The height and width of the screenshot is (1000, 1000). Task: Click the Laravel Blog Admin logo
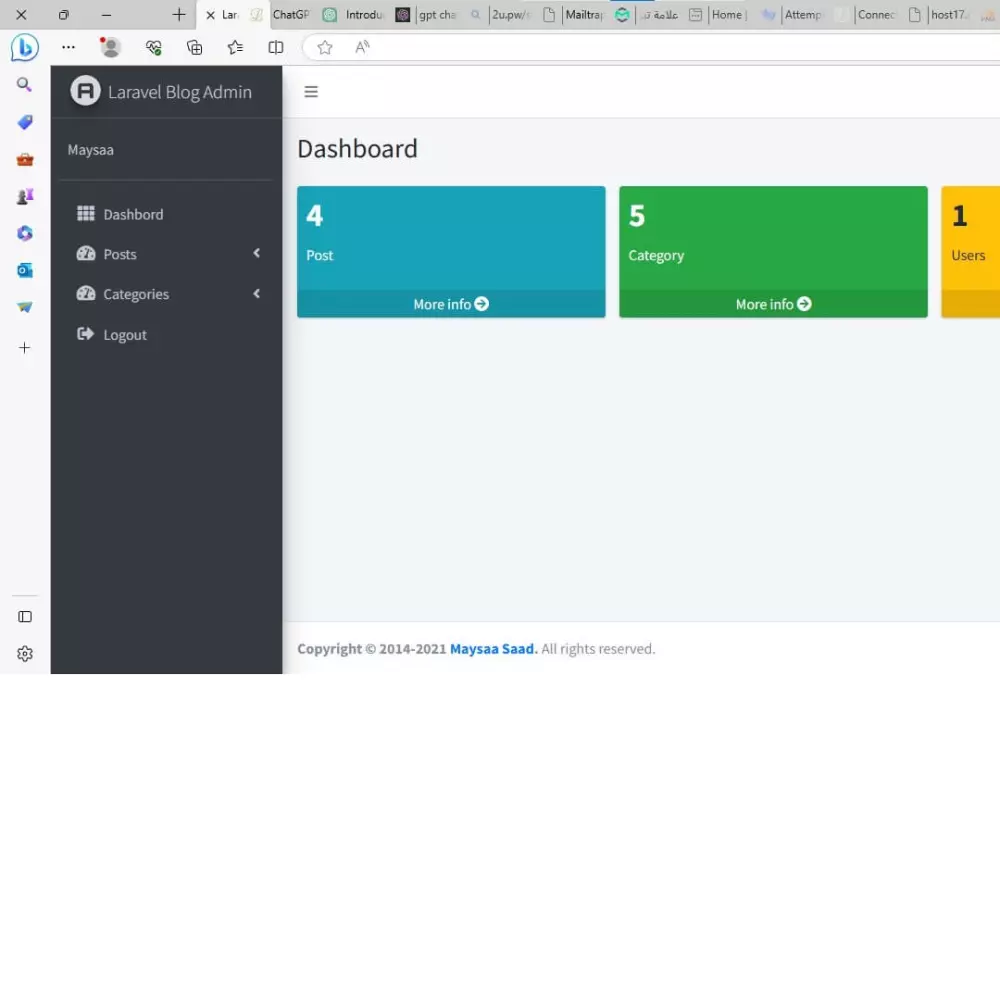click(85, 91)
